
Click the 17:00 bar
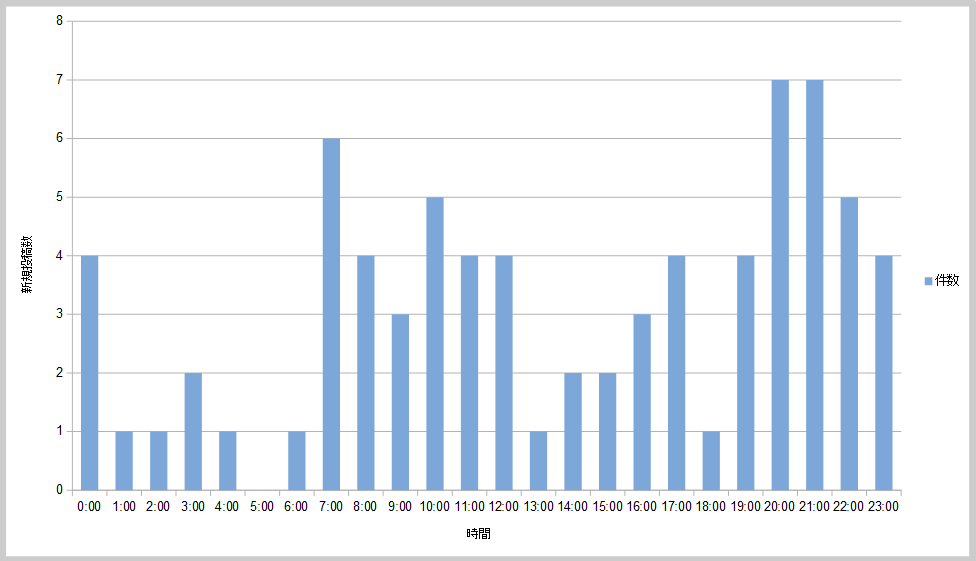click(x=677, y=373)
